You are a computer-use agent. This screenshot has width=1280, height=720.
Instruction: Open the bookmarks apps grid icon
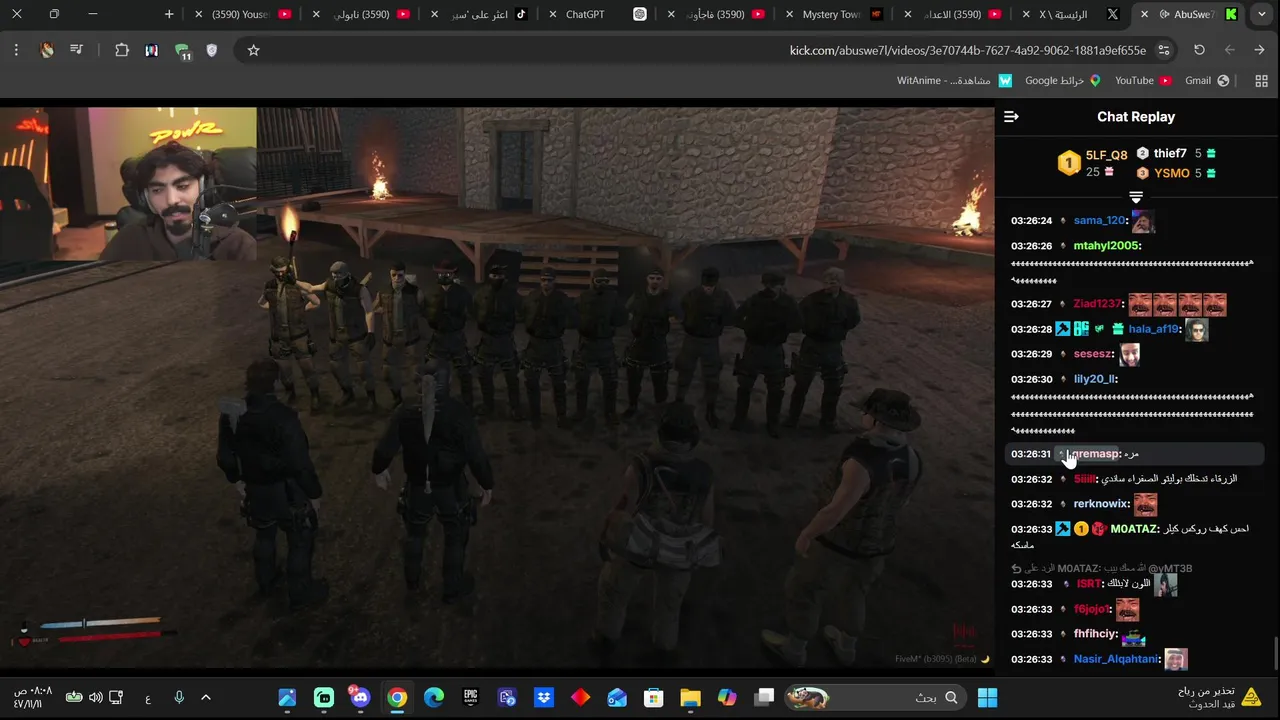coord(1261,81)
